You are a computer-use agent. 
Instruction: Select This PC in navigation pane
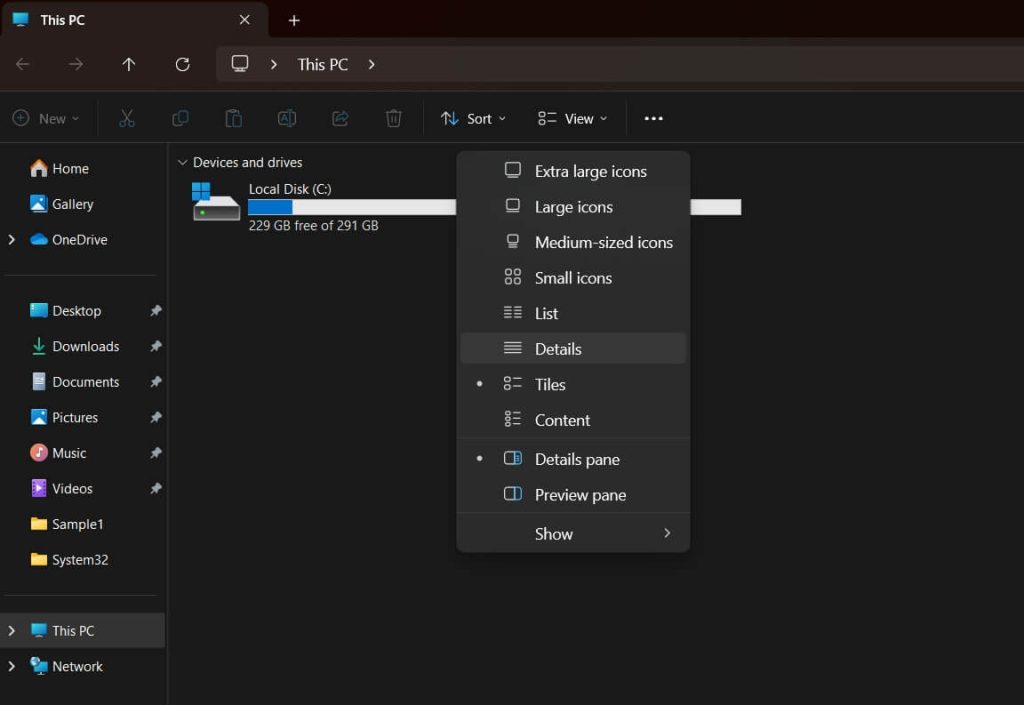click(x=82, y=631)
